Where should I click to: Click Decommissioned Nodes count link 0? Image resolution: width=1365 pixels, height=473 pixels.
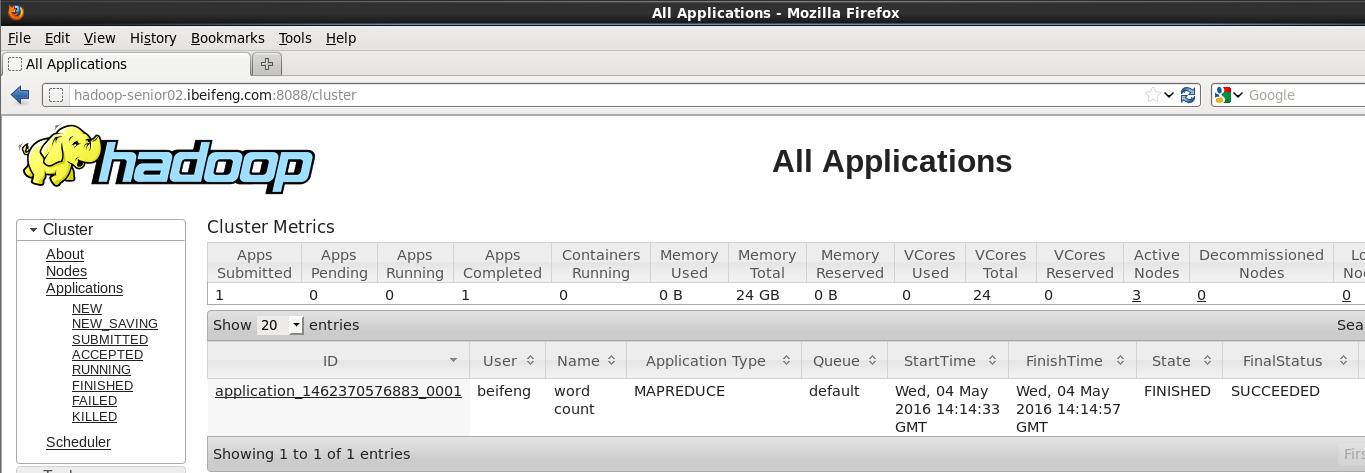tap(1201, 295)
